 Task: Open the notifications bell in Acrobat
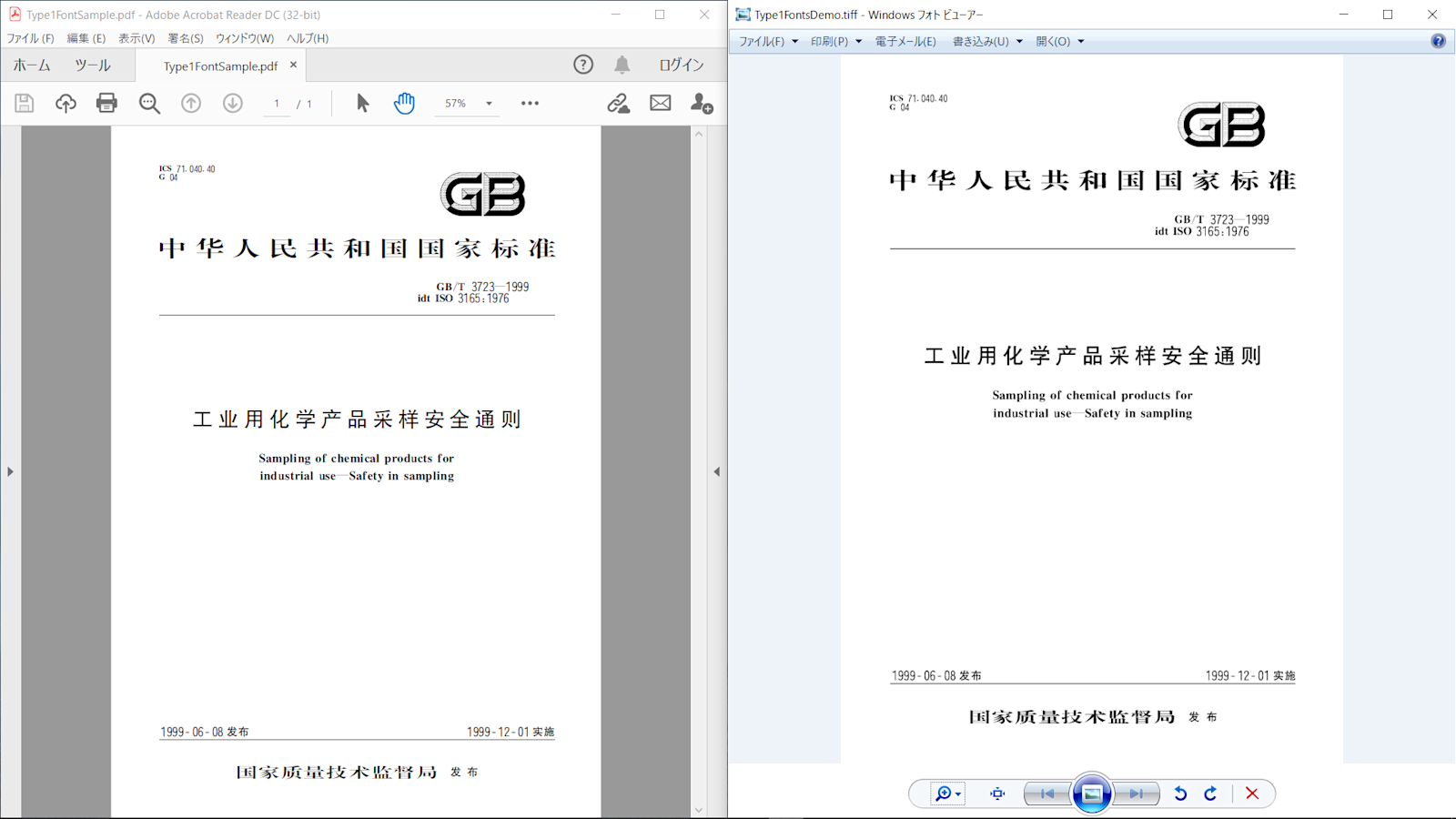[x=622, y=65]
